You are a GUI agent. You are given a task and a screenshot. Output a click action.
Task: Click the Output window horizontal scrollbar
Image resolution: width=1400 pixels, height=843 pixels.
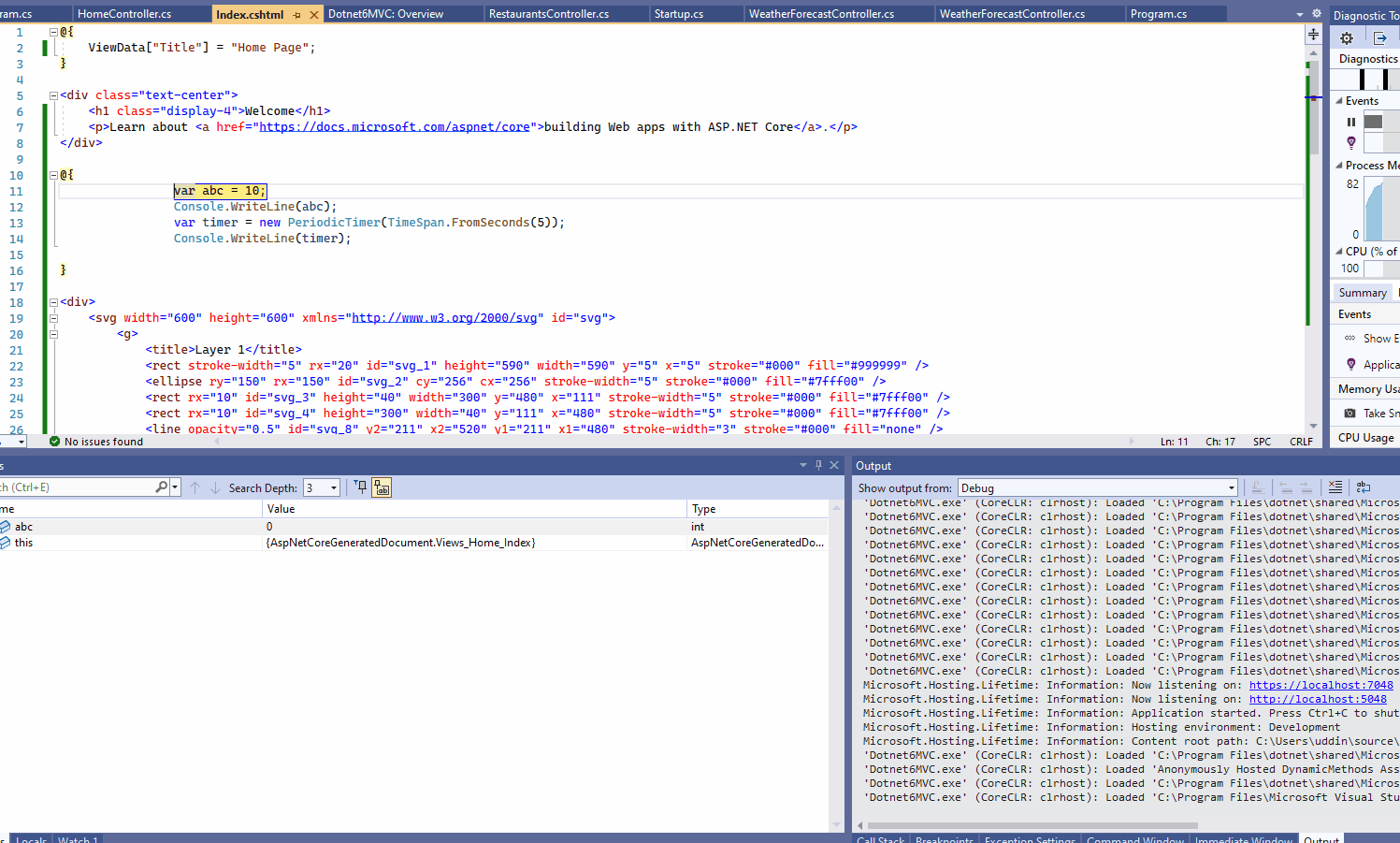[x=1032, y=825]
